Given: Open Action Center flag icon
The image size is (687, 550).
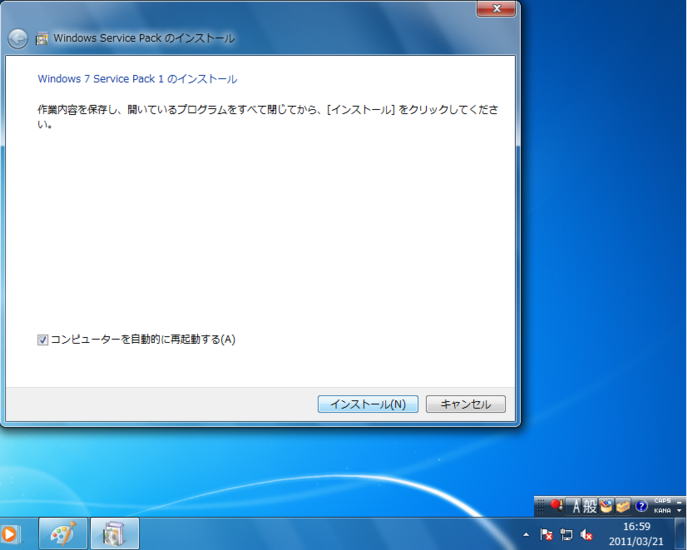Looking at the screenshot, I should pyautogui.click(x=546, y=535).
